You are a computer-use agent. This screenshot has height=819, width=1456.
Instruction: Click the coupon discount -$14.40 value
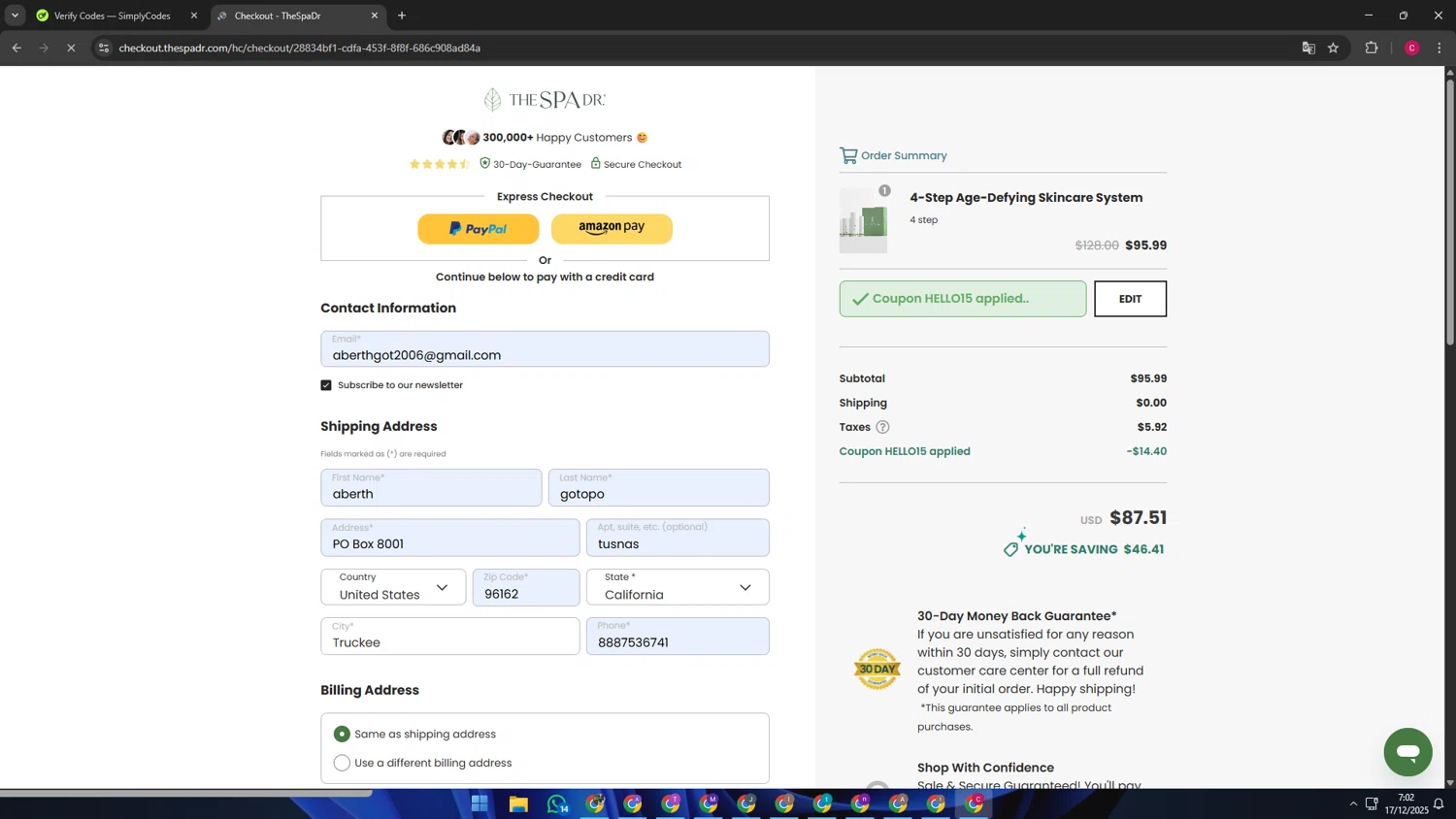[x=1146, y=451]
